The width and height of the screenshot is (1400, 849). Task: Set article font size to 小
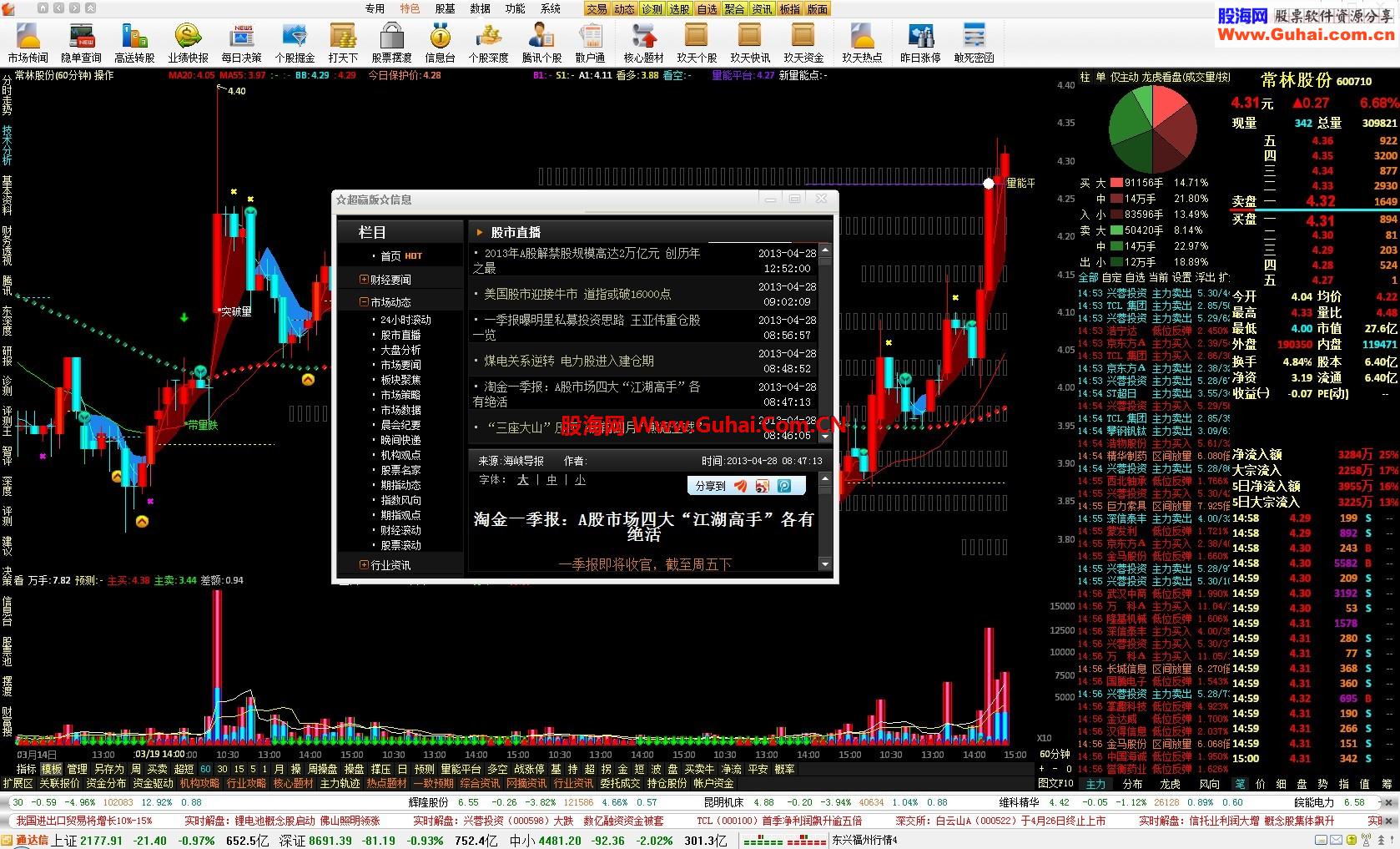click(580, 480)
